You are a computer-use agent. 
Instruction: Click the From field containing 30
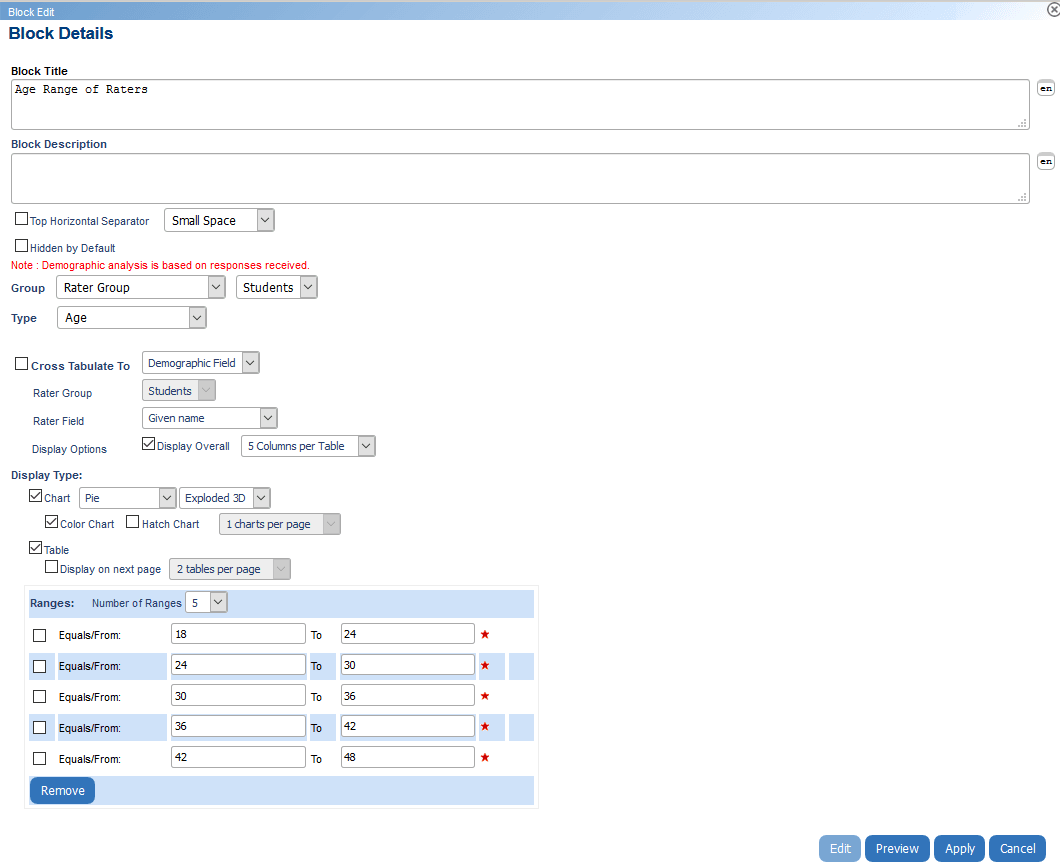click(238, 696)
